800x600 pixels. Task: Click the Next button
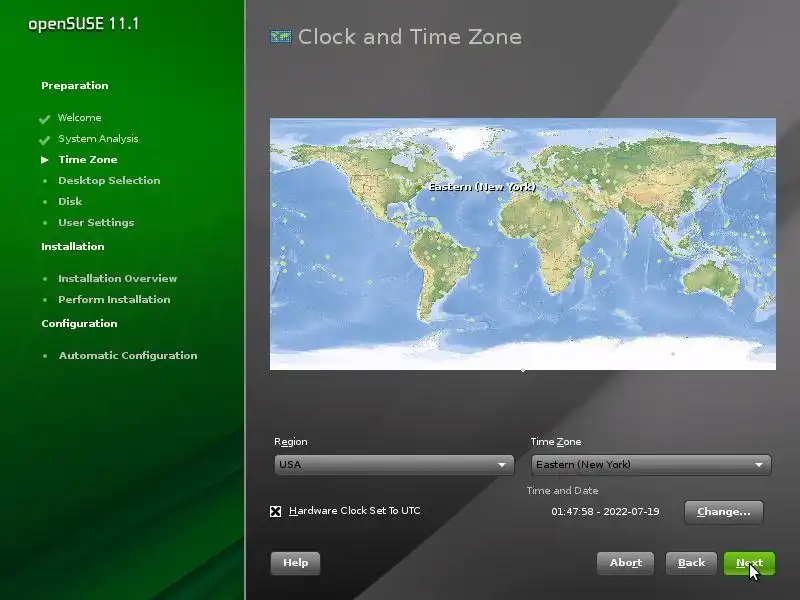point(749,563)
